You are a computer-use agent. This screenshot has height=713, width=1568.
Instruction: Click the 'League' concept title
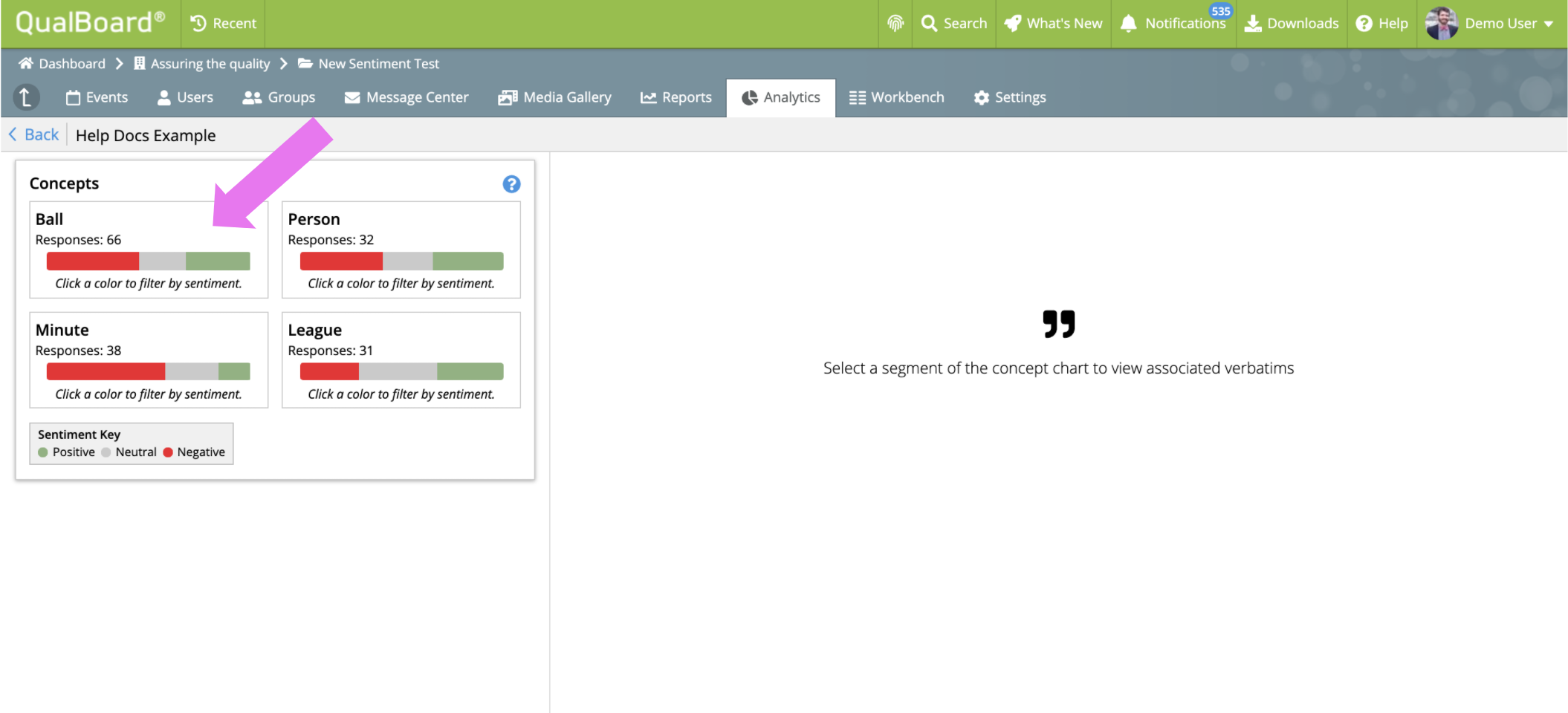point(314,330)
